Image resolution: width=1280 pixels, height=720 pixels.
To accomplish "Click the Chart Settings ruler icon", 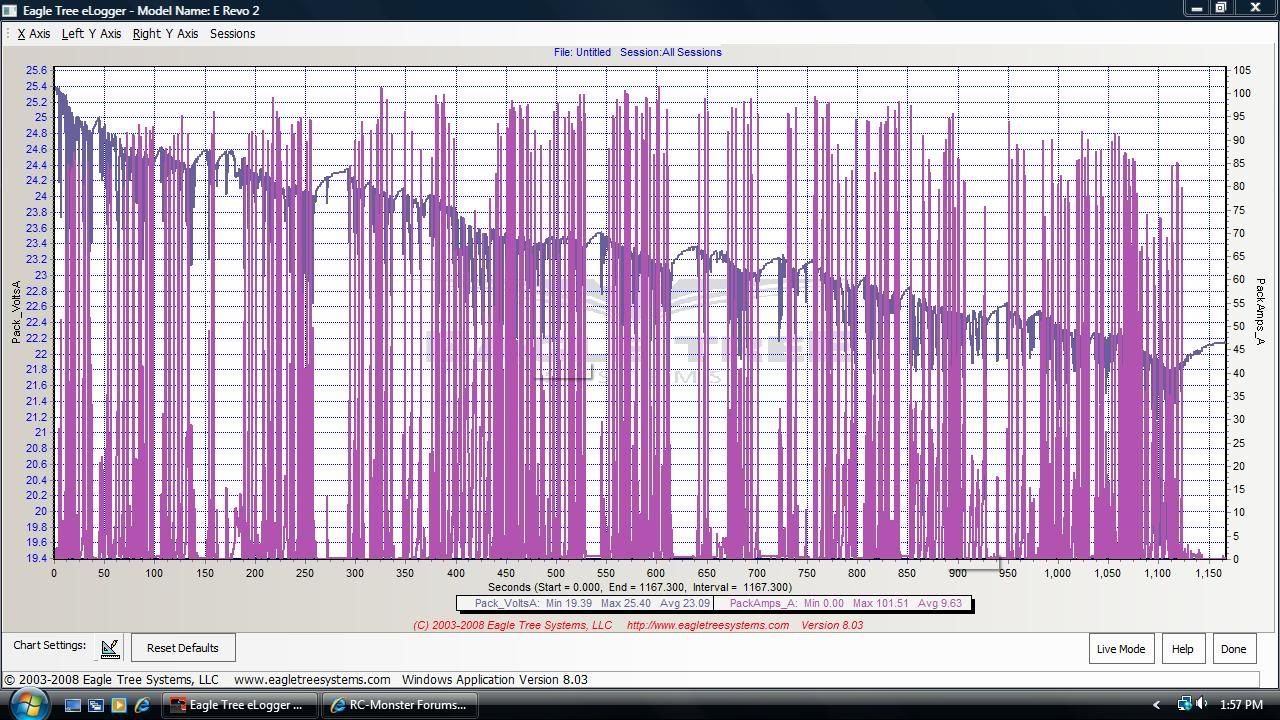I will click(110, 648).
